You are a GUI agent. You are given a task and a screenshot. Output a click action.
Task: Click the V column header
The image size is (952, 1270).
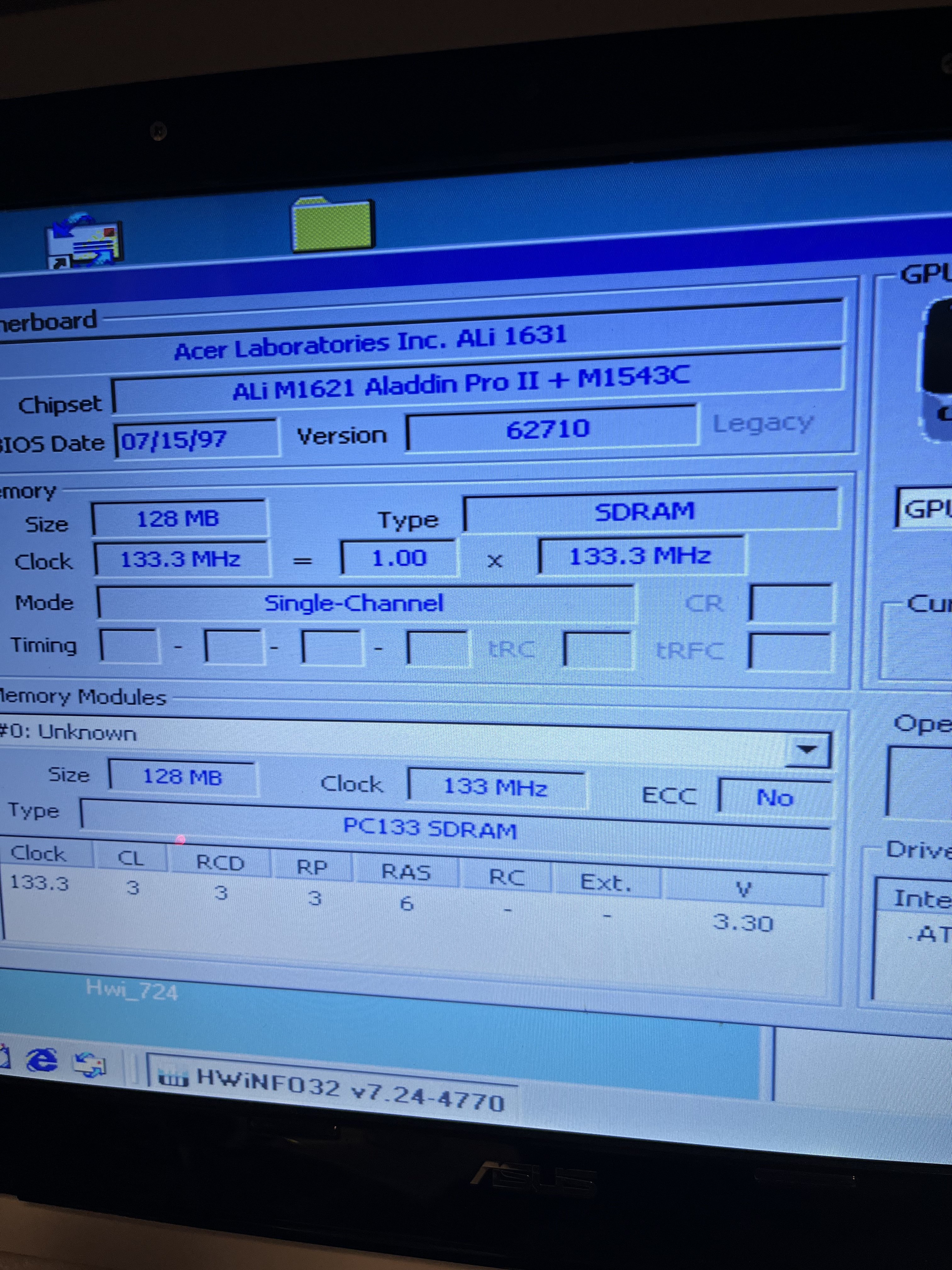[744, 889]
